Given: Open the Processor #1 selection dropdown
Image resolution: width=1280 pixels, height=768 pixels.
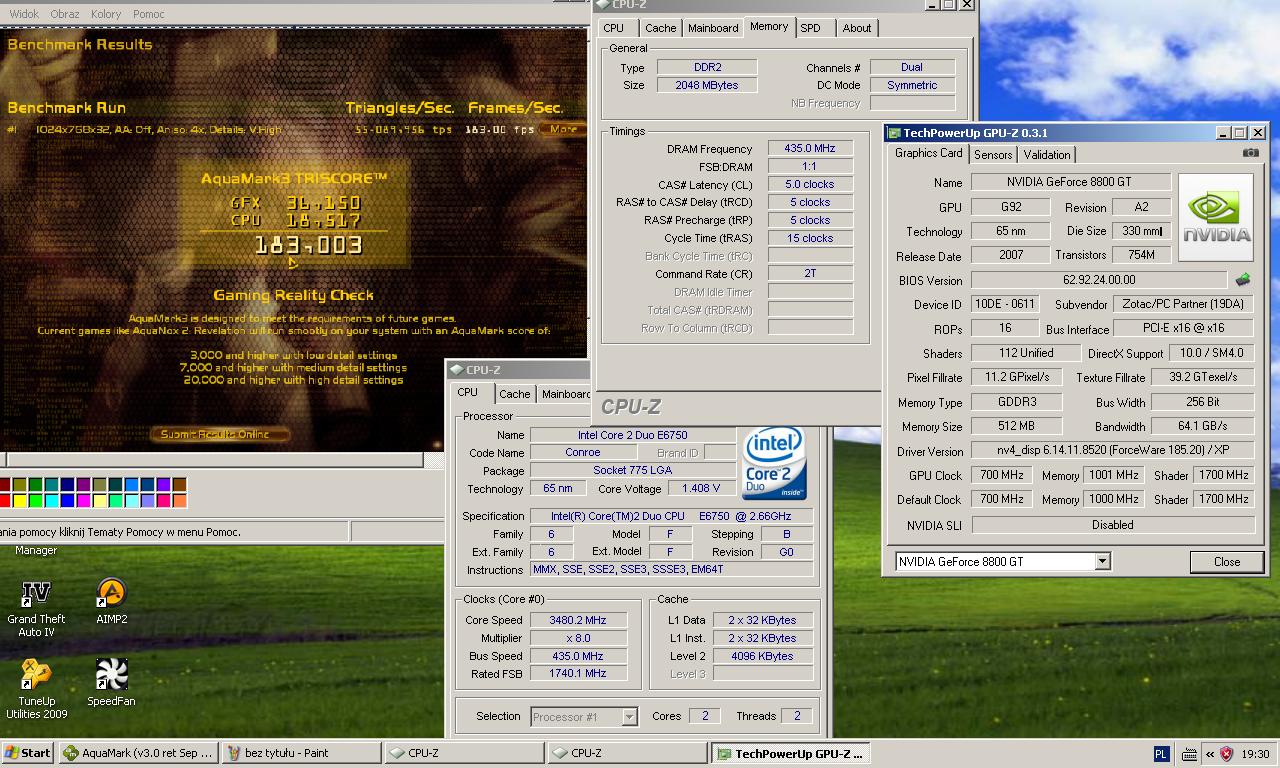Looking at the screenshot, I should click(x=629, y=716).
